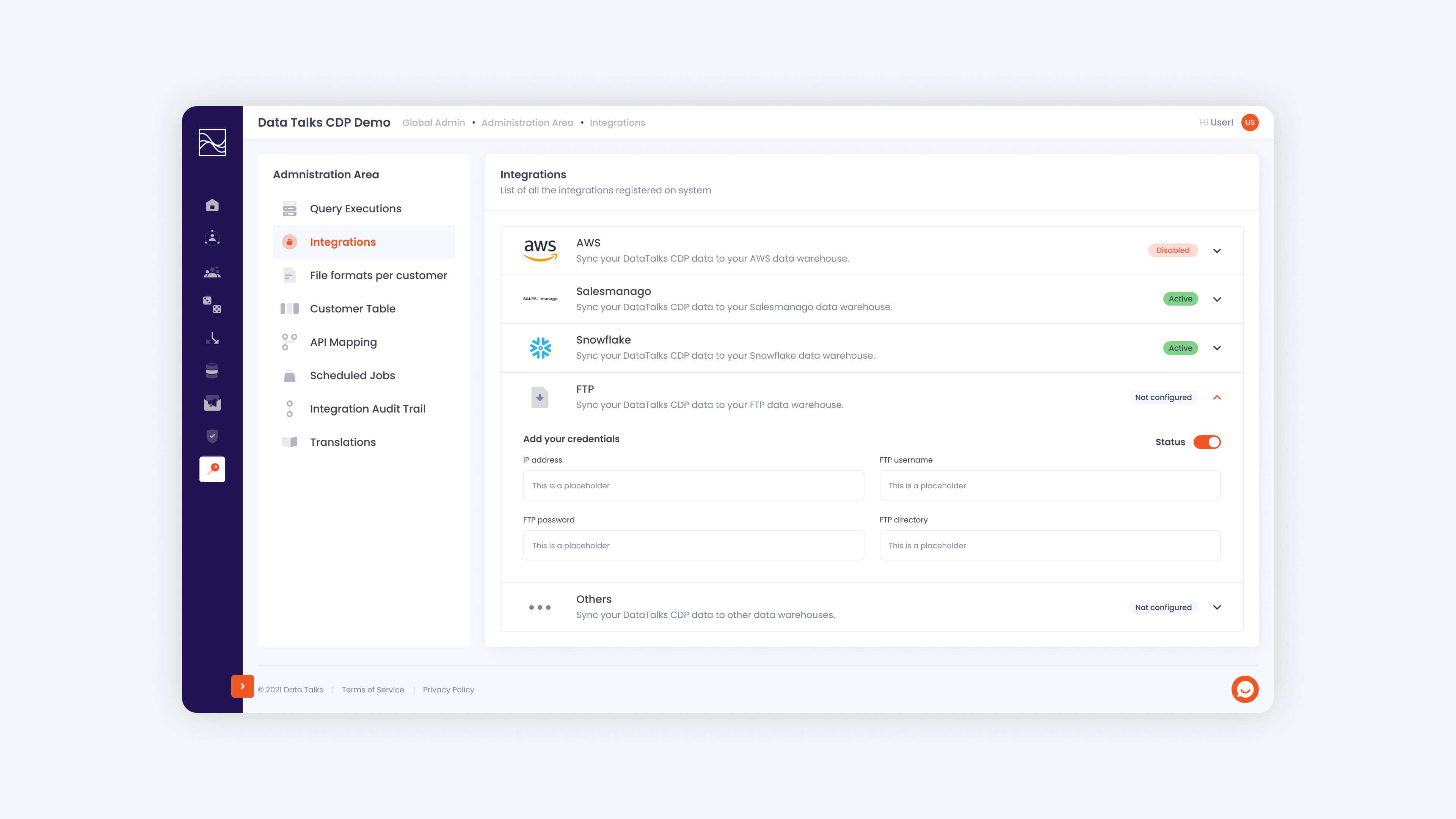Expand the Snowflake integration chevron
The width and height of the screenshot is (1456, 819).
tap(1217, 348)
